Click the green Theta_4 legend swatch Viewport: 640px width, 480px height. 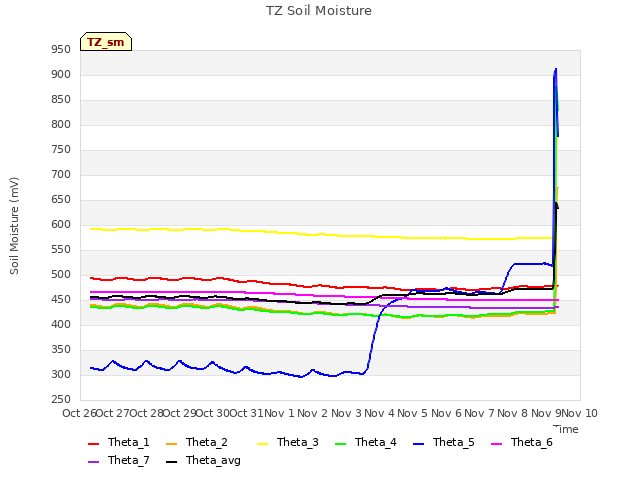click(340, 444)
